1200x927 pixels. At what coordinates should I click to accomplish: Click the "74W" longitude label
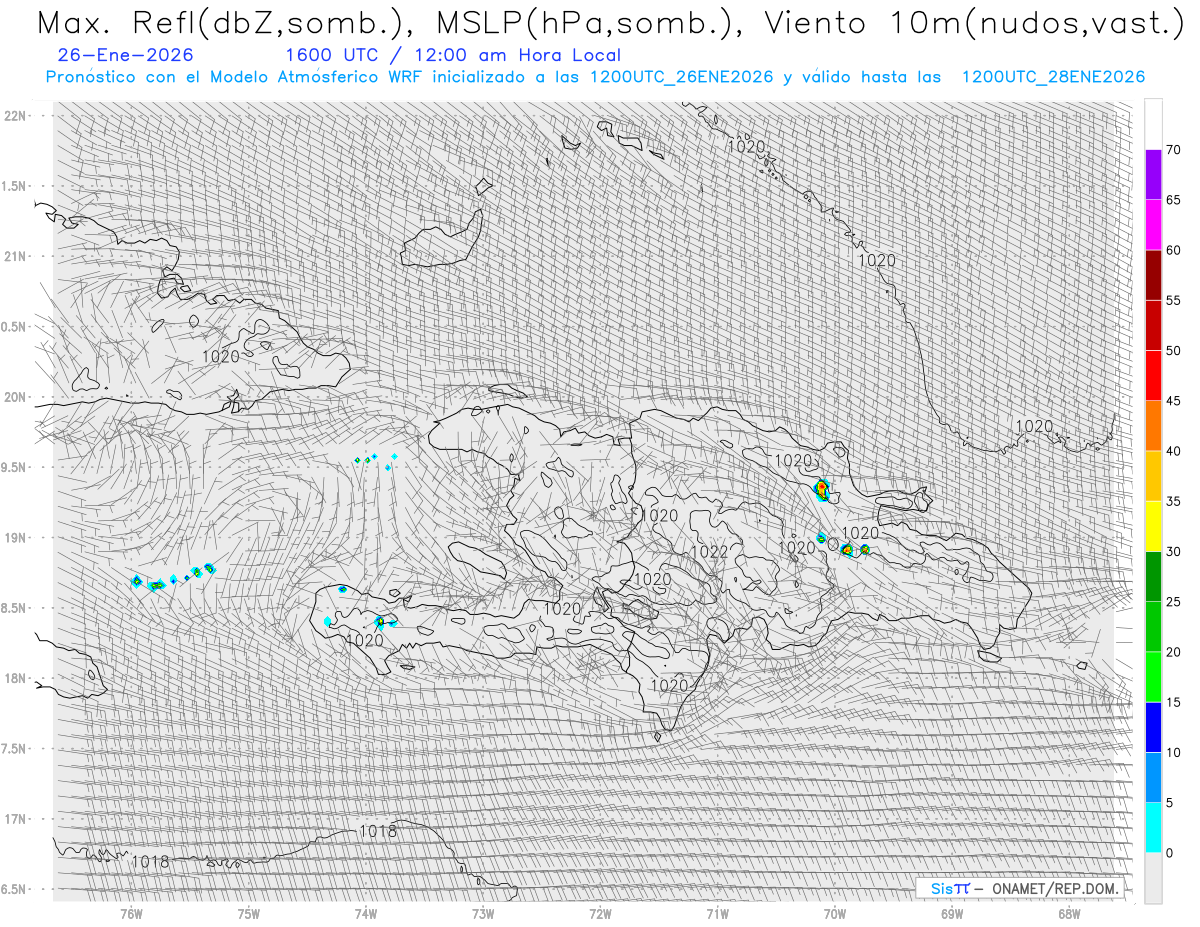366,913
